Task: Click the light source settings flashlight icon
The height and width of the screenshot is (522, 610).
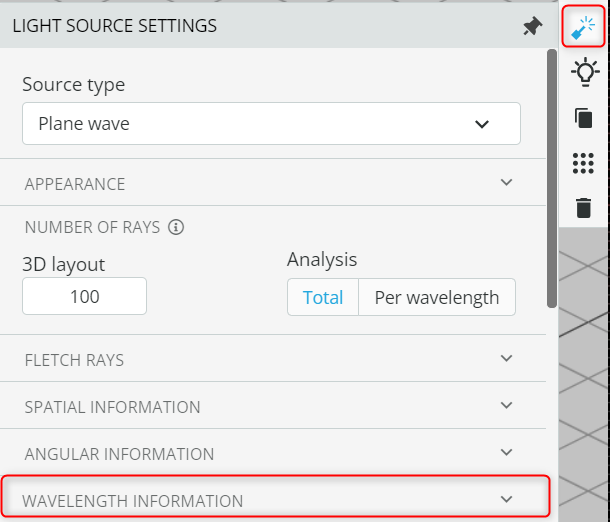Action: tap(583, 26)
